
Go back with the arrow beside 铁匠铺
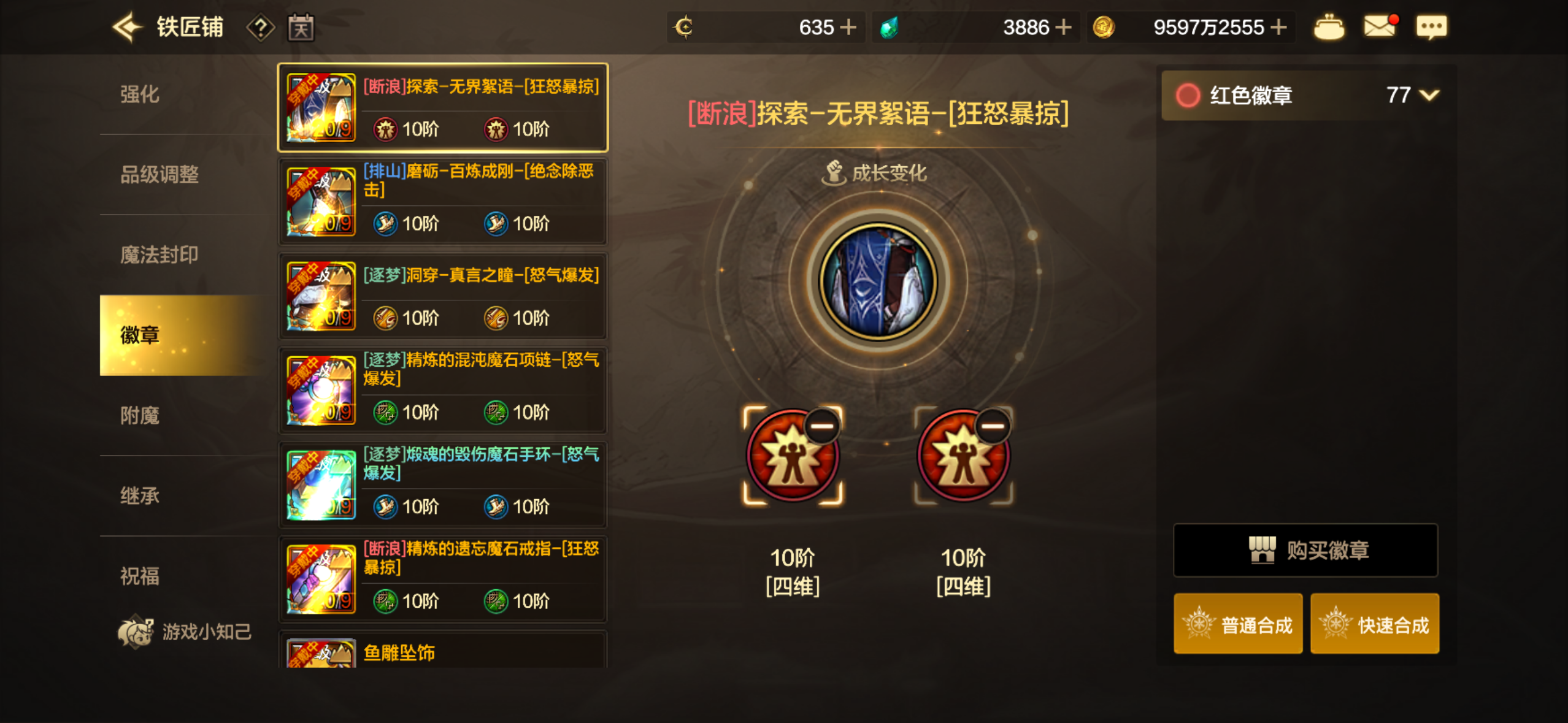tap(127, 27)
